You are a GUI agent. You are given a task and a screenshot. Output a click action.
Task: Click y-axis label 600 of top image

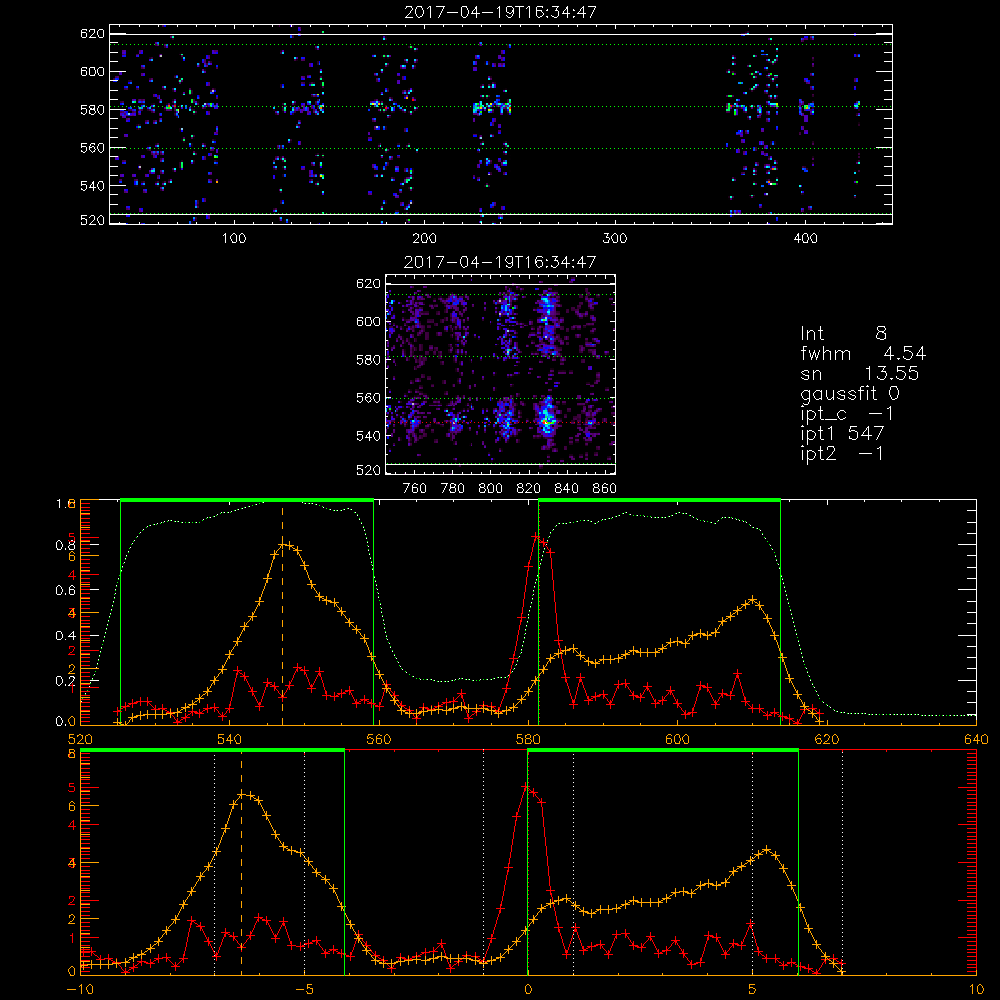(x=92, y=71)
